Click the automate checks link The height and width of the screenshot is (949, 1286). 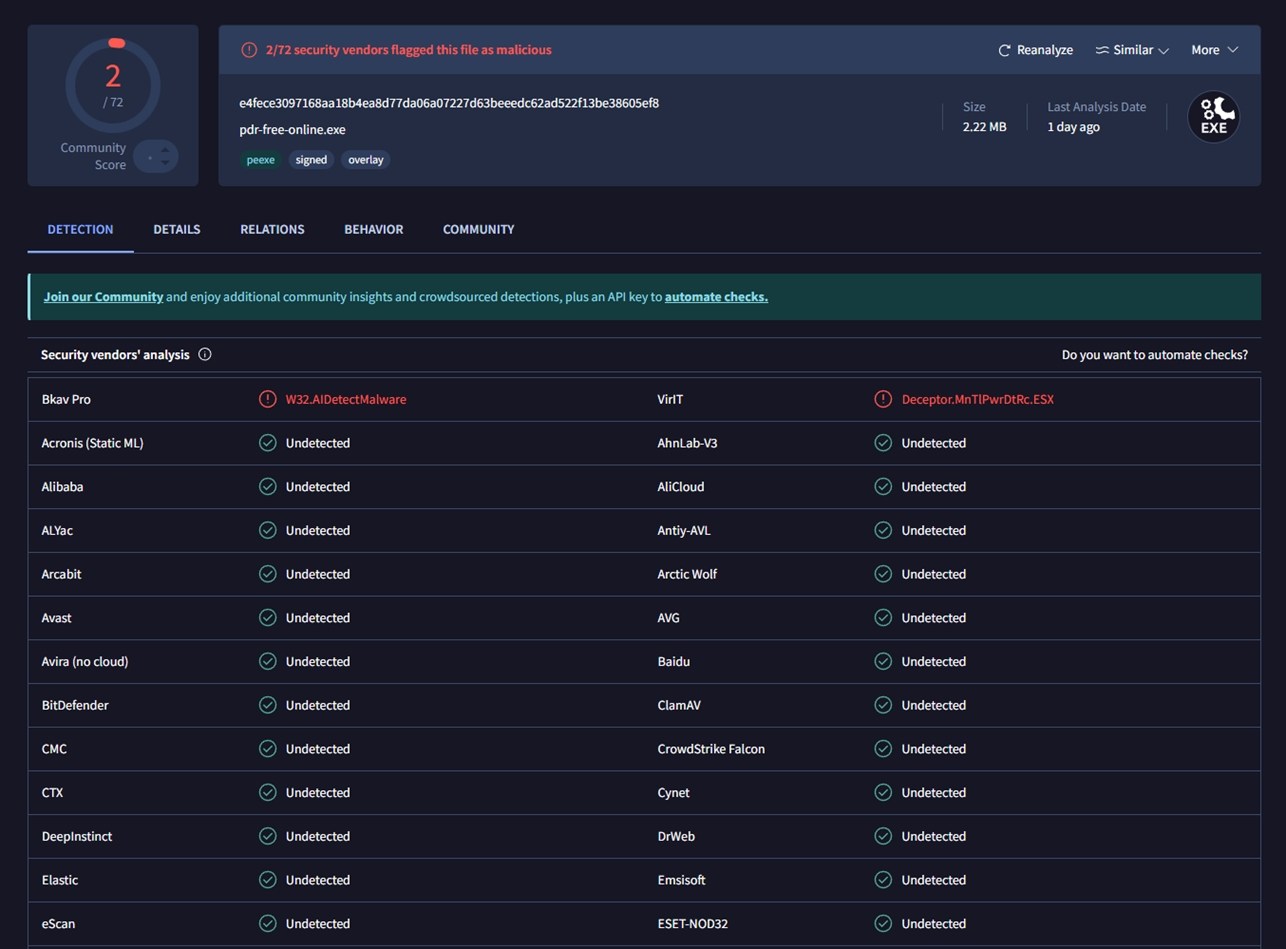(x=716, y=296)
